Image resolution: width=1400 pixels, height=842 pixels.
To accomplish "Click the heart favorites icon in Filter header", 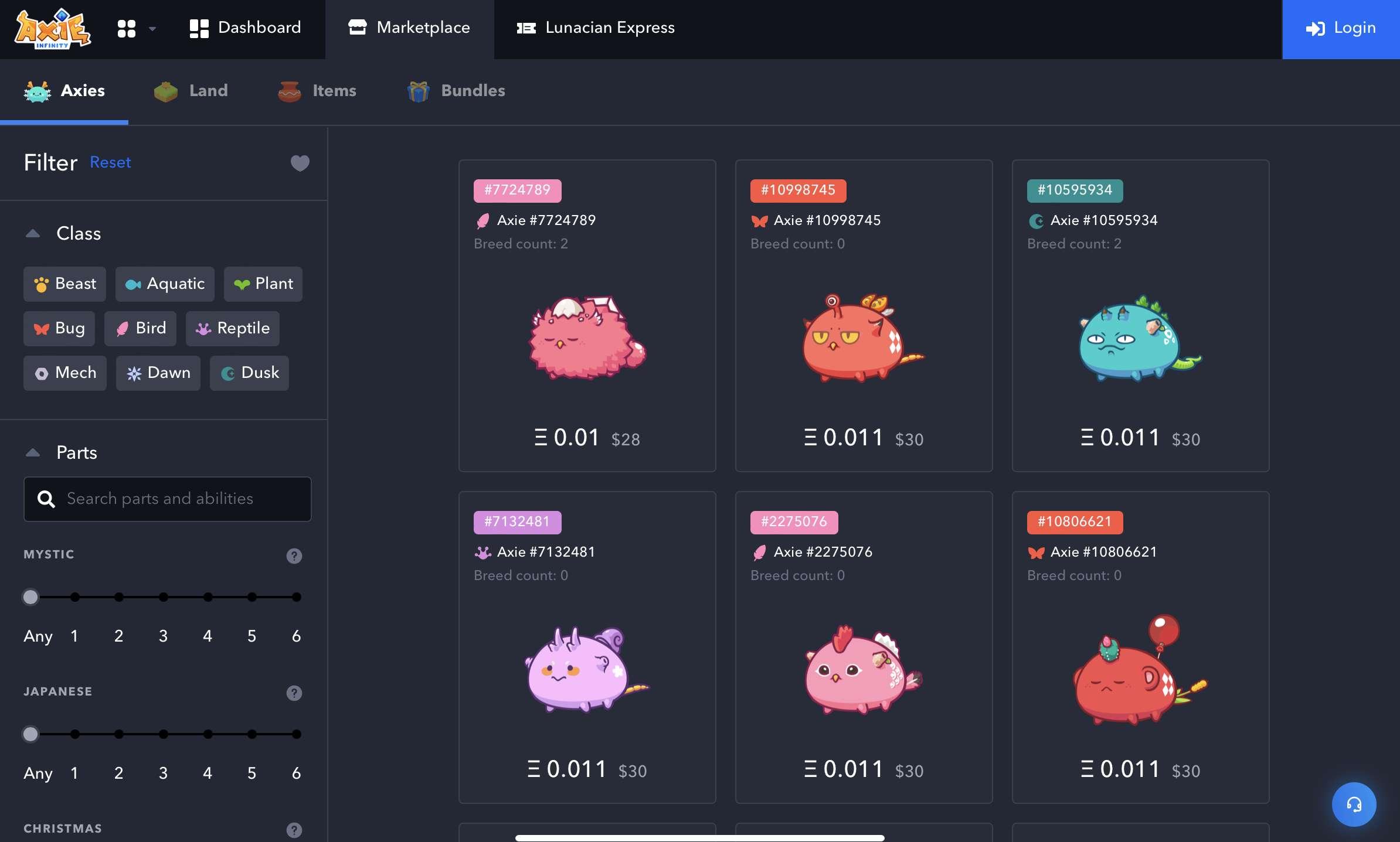I will coord(300,163).
